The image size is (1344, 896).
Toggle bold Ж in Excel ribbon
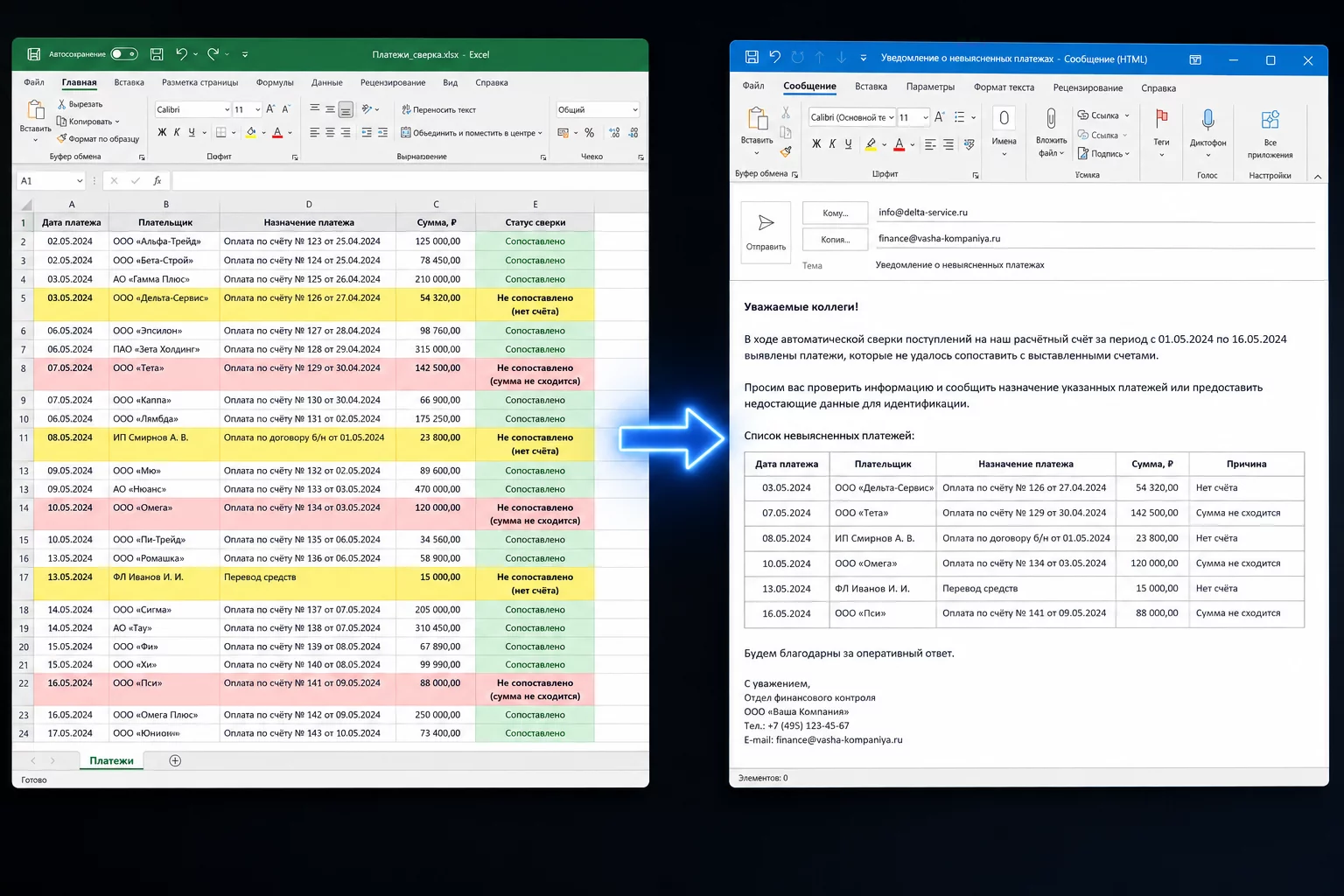(x=162, y=133)
